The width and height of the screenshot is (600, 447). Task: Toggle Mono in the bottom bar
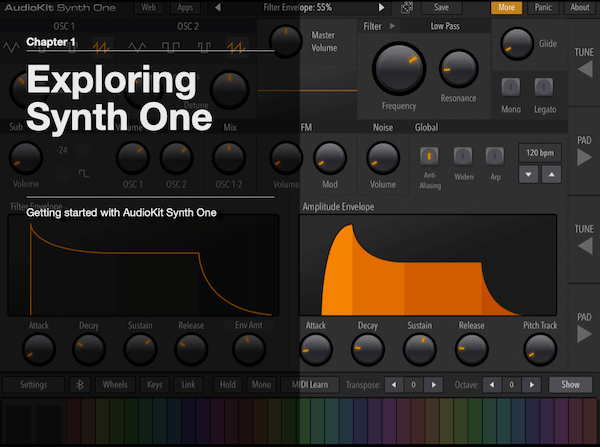tap(261, 385)
